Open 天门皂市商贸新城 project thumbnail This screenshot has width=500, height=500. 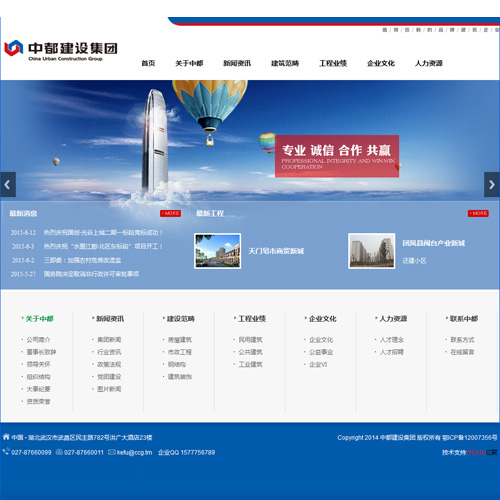click(x=218, y=251)
